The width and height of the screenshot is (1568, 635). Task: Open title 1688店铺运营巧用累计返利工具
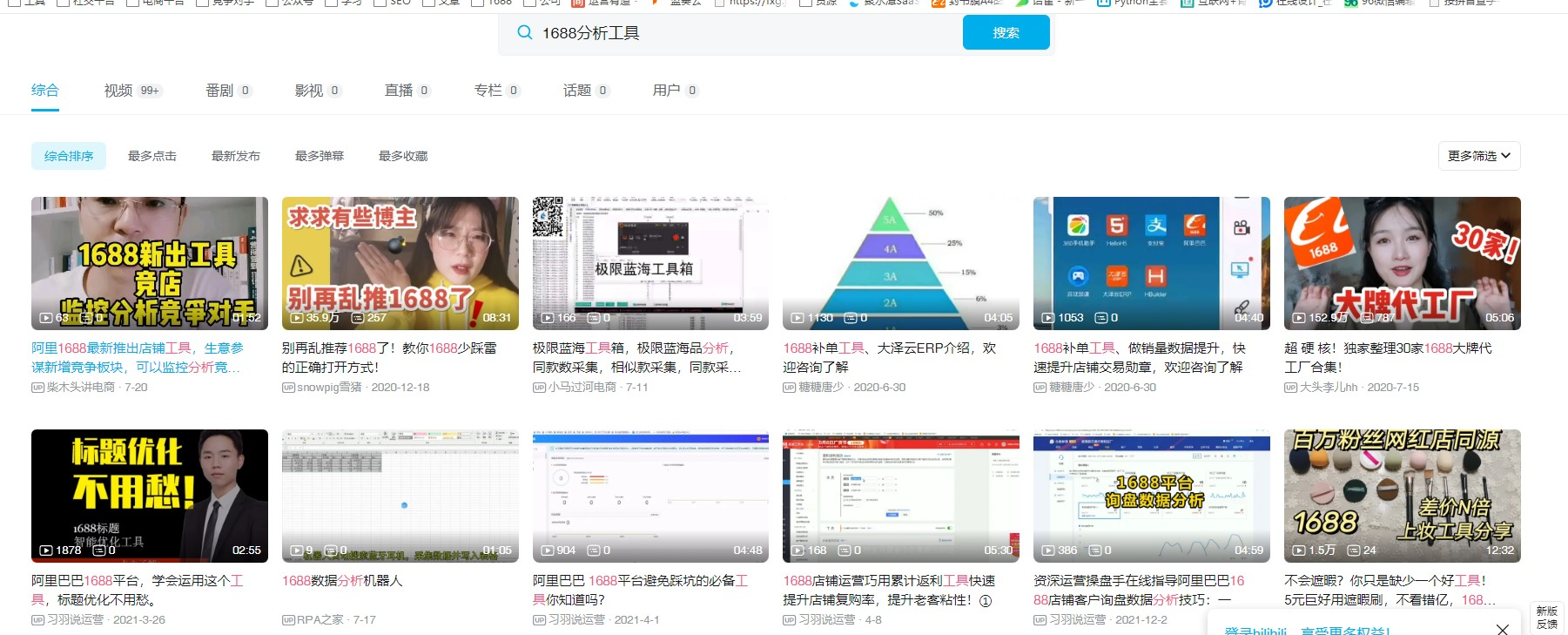(x=889, y=591)
